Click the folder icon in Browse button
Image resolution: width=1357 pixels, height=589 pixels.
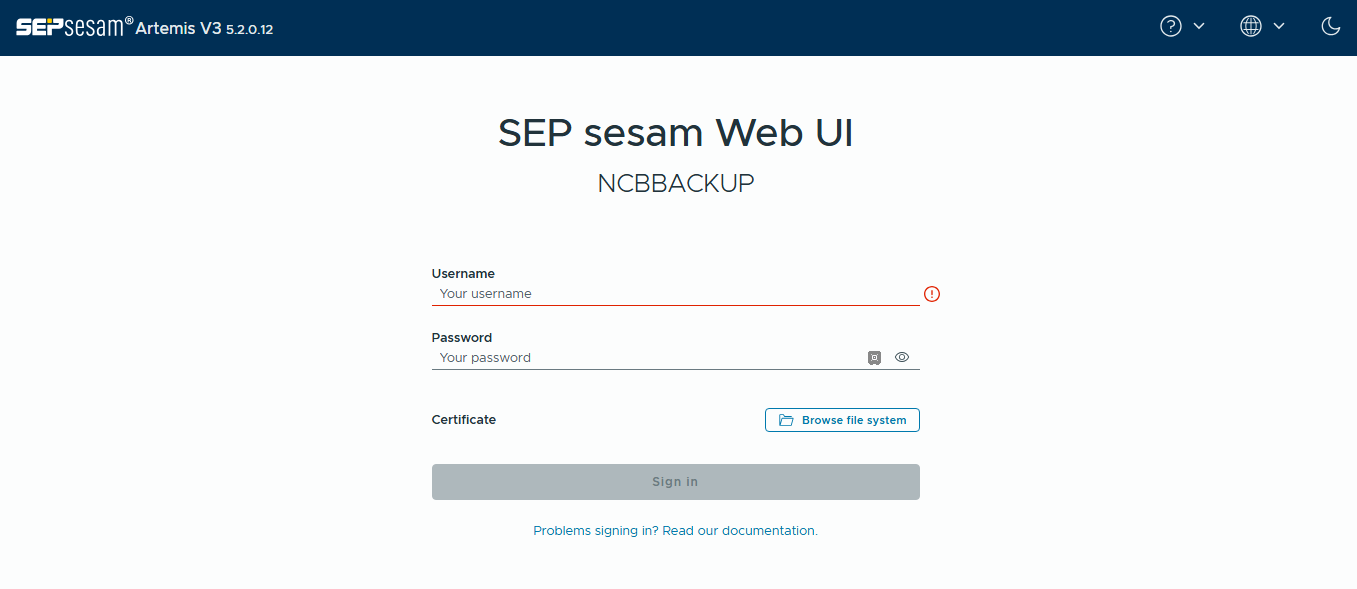tap(786, 420)
